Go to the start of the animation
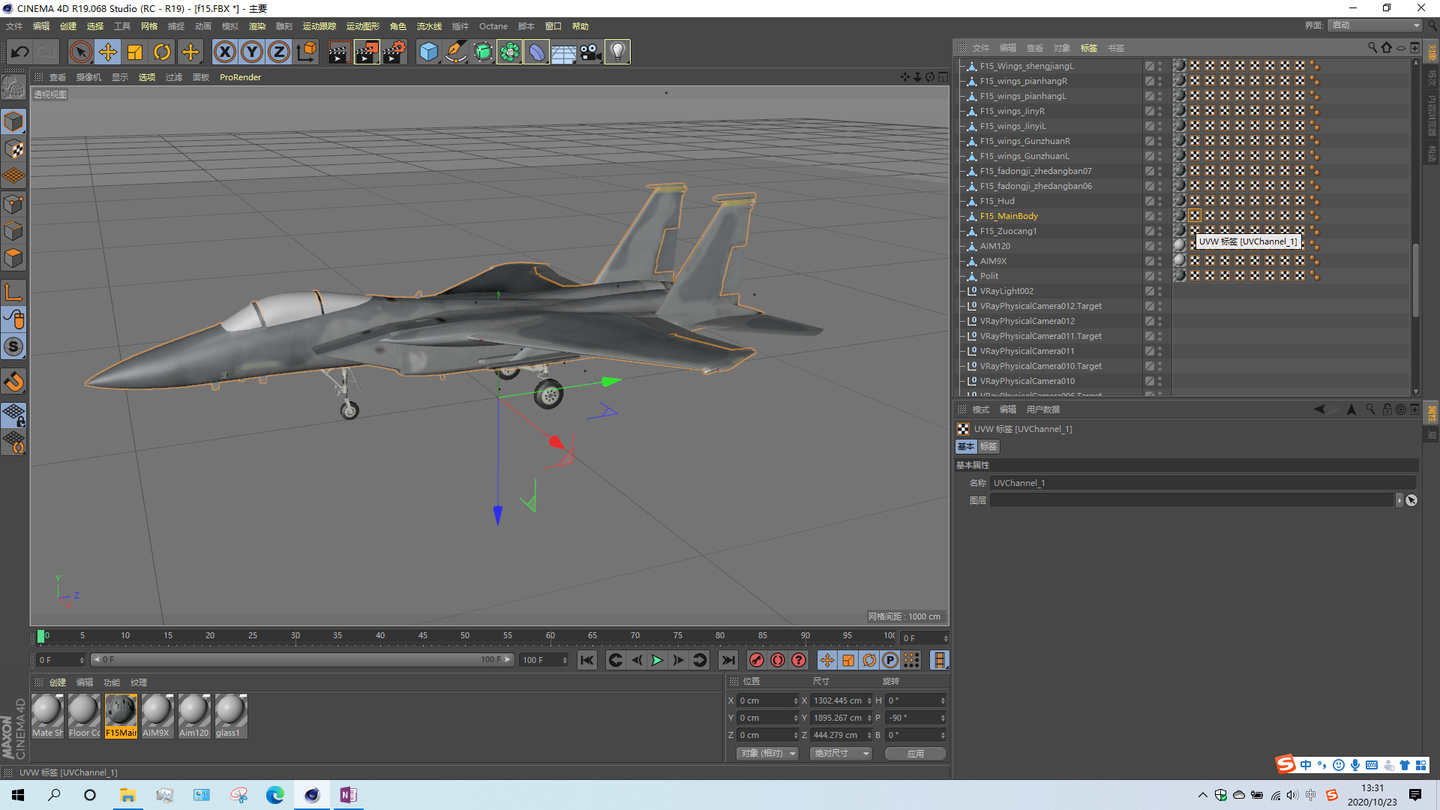Image resolution: width=1440 pixels, height=810 pixels. pyautogui.click(x=587, y=660)
